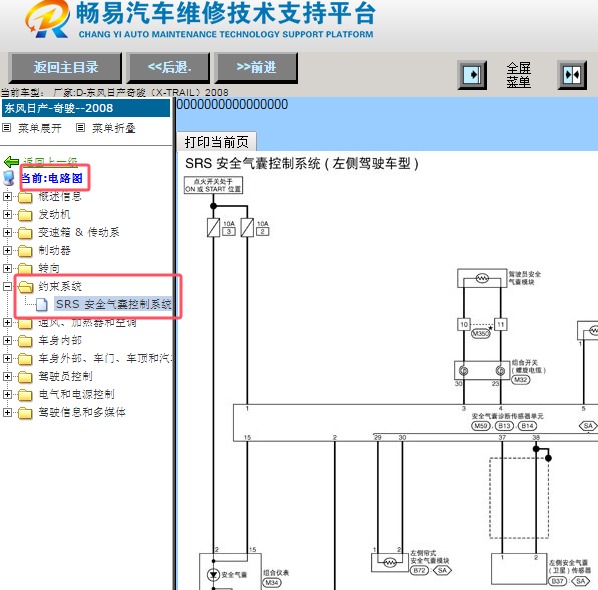
Task: Click the 驾驶信息和多媒体 folder icon
Action: click(25, 413)
